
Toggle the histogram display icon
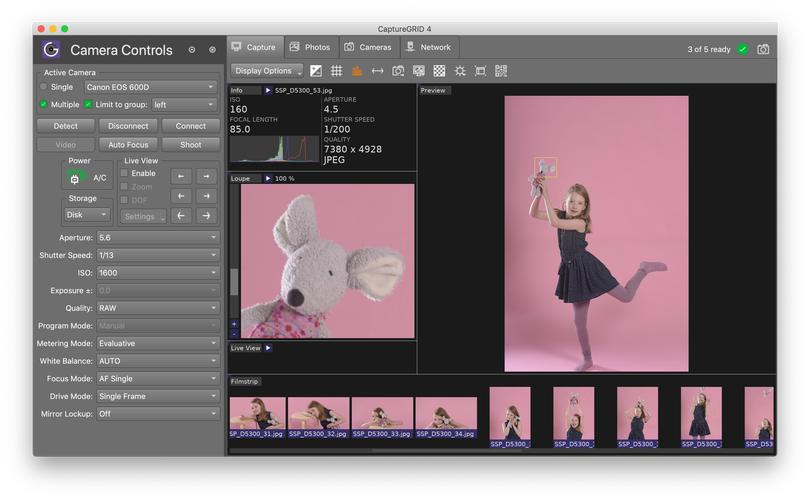(x=357, y=71)
